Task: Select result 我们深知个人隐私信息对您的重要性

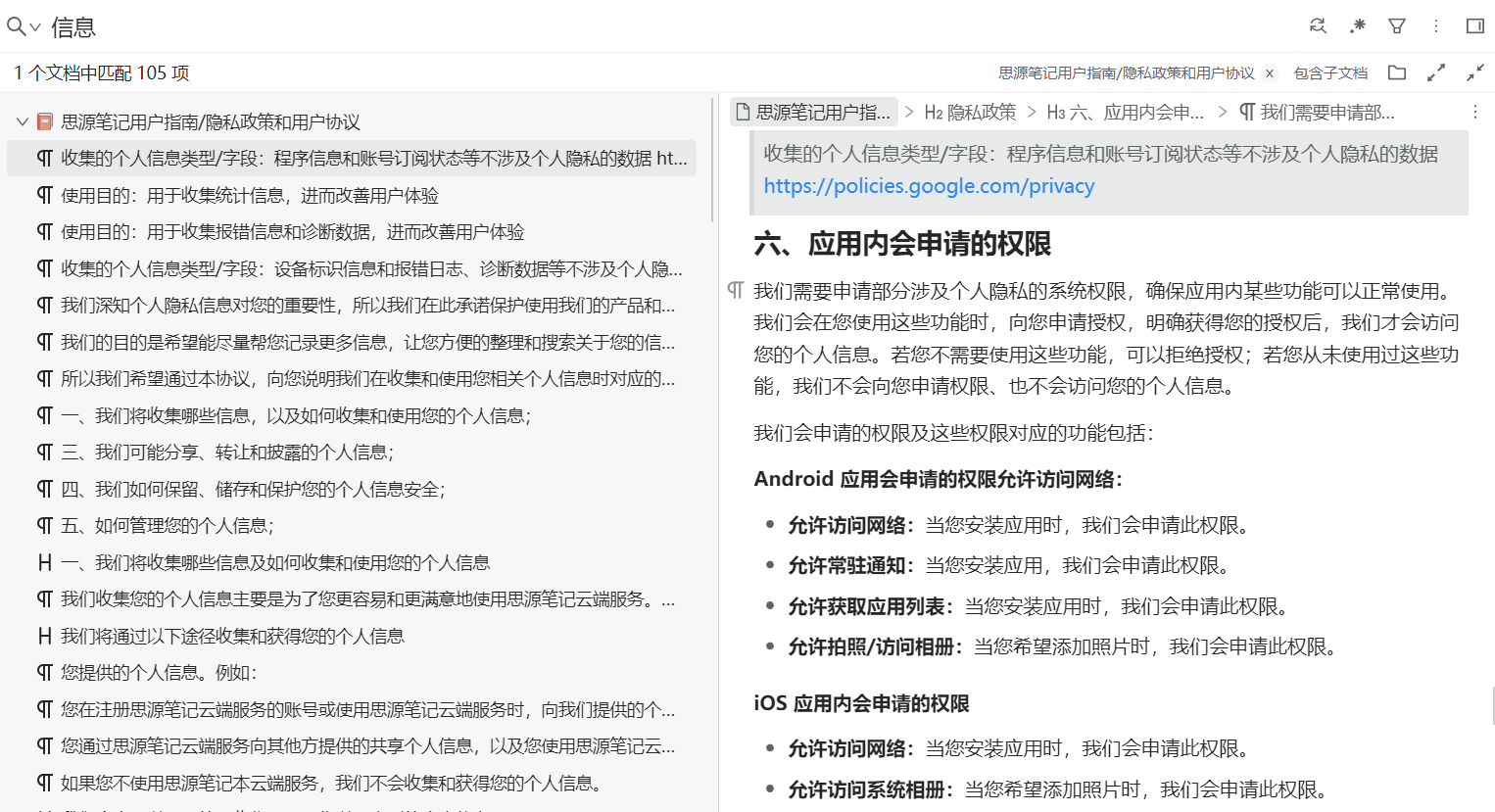Action: pos(352,306)
